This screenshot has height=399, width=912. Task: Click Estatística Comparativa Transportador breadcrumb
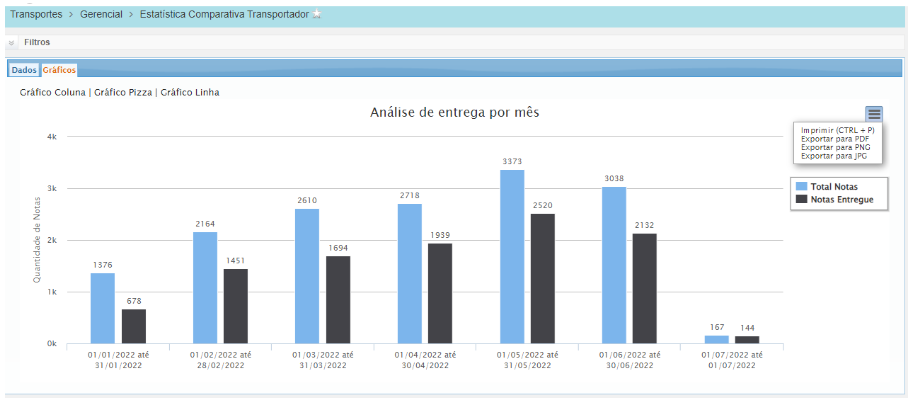[x=225, y=15]
